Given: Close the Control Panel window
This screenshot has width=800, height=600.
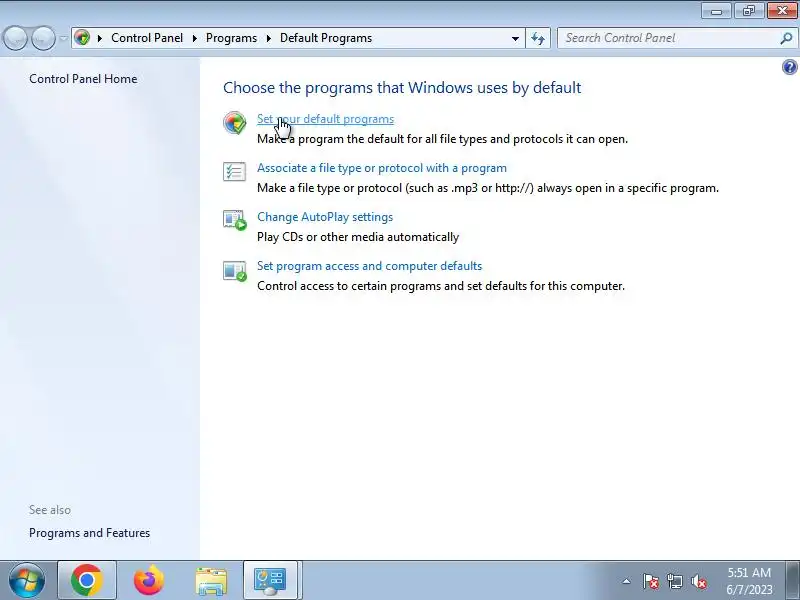Looking at the screenshot, I should (782, 11).
